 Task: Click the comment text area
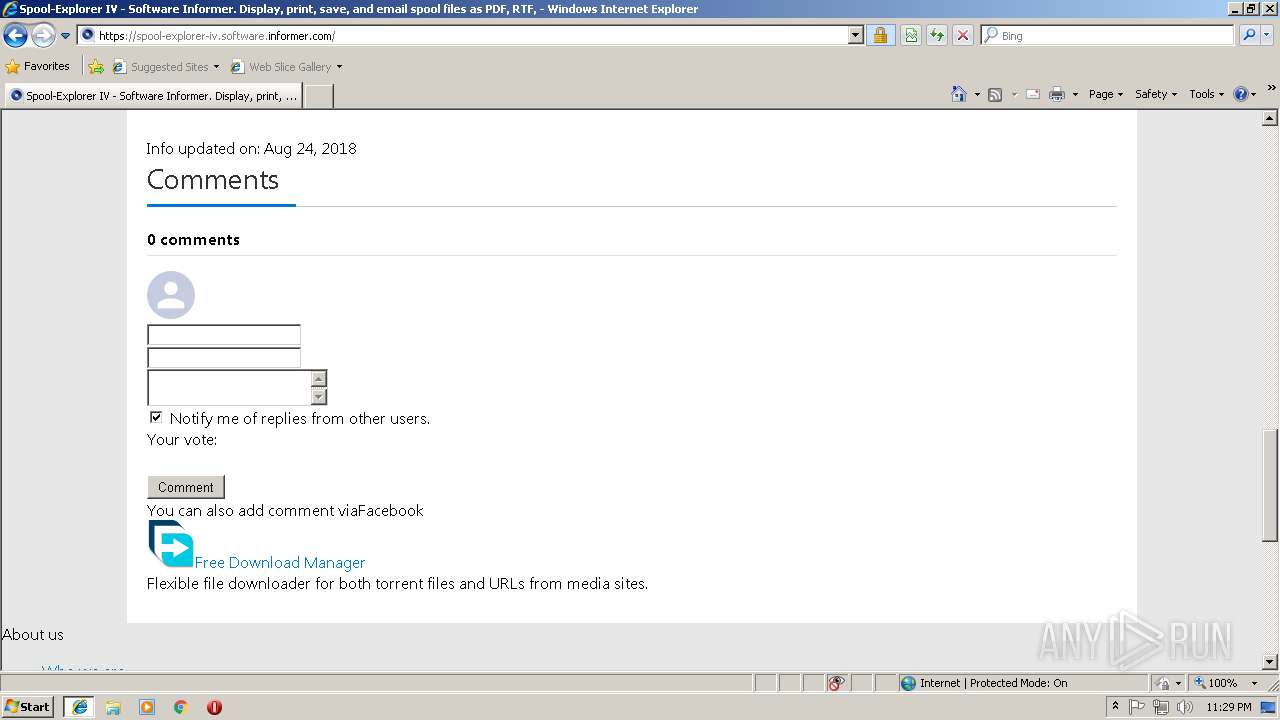point(229,387)
